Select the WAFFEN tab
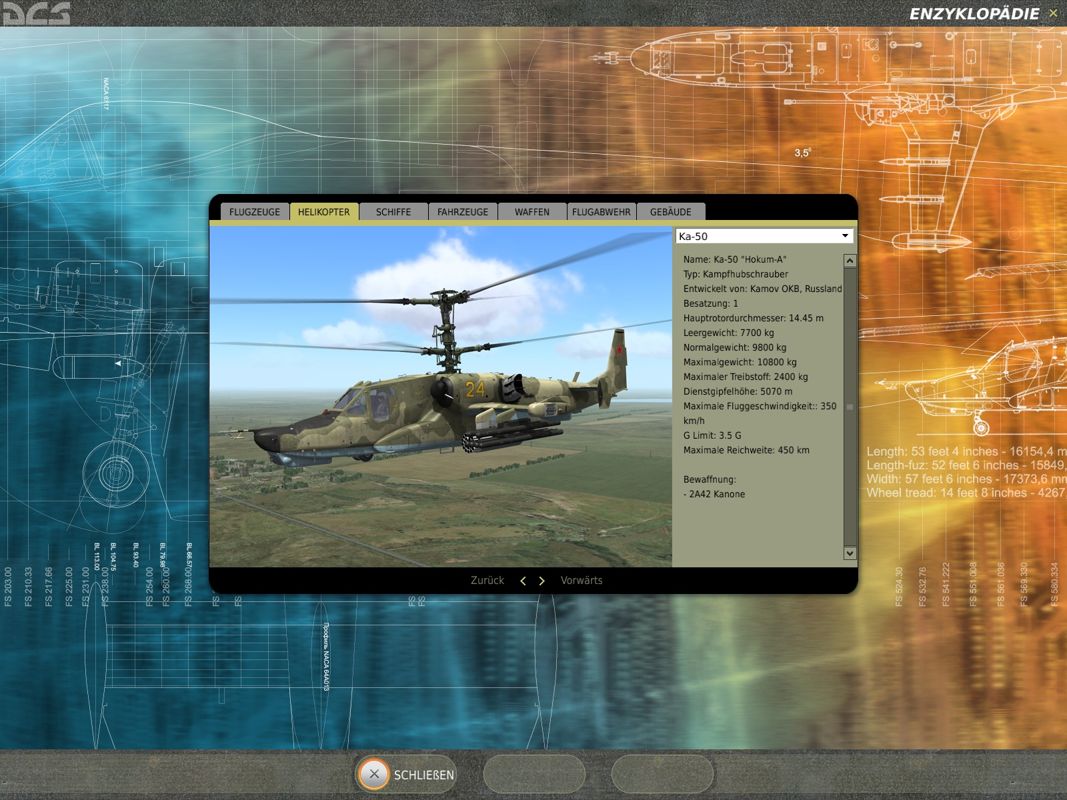The width and height of the screenshot is (1067, 800). click(531, 211)
